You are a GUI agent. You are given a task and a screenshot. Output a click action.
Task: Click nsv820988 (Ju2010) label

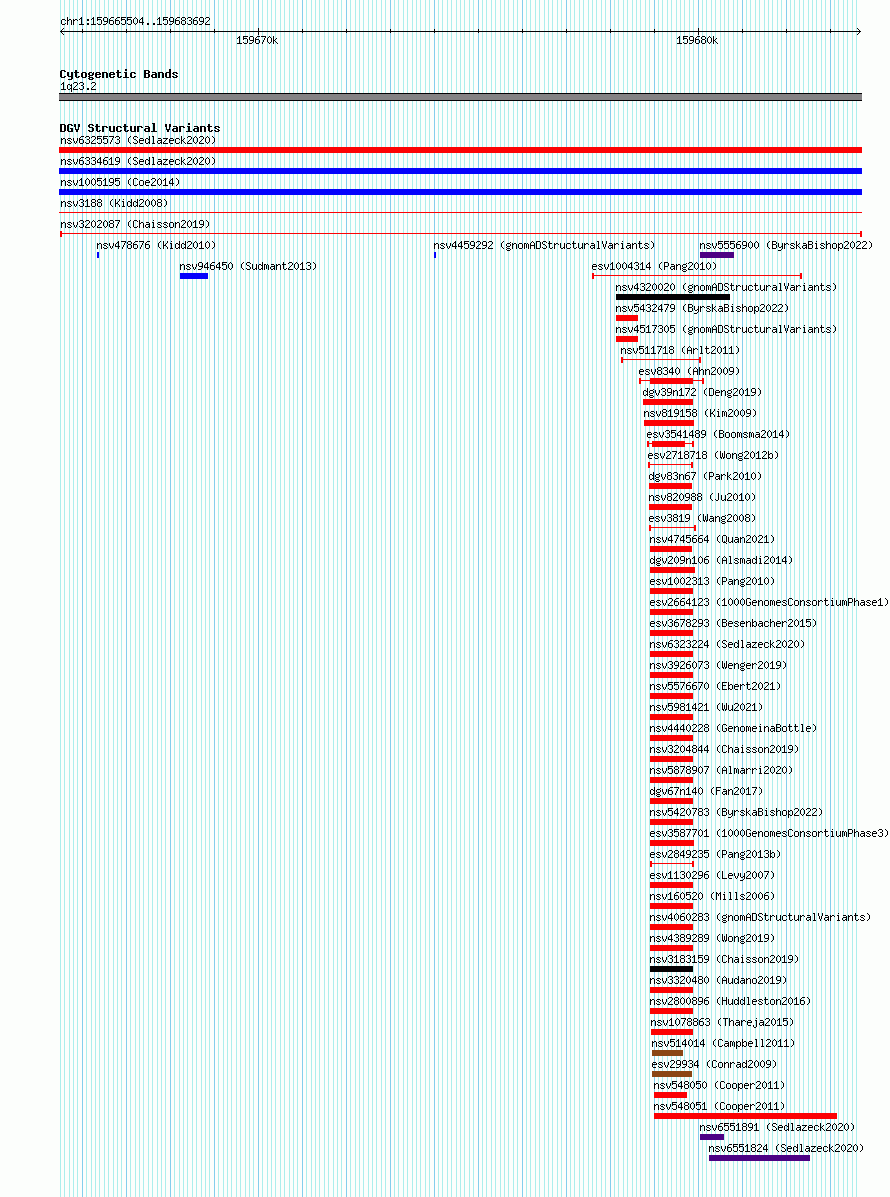pos(702,497)
